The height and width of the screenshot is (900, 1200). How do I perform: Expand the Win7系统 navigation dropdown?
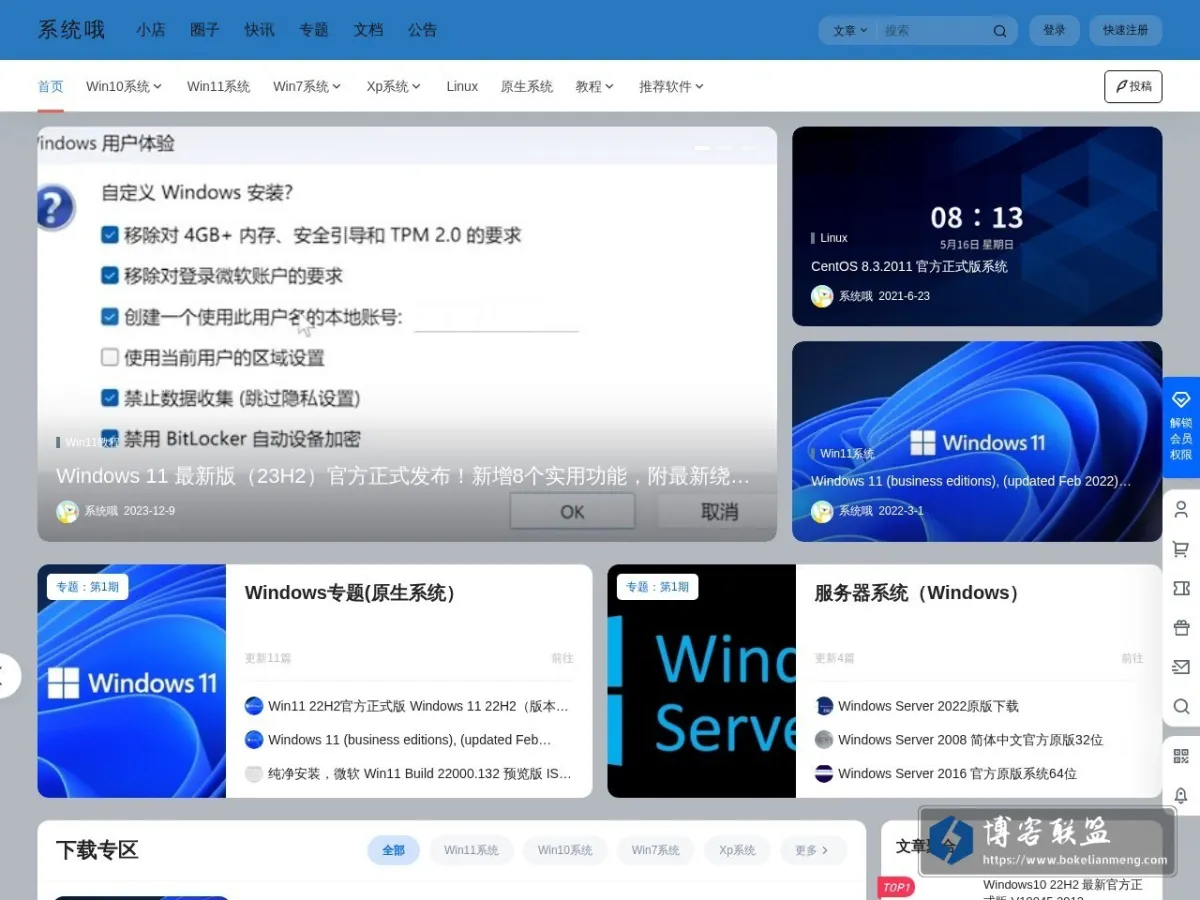point(307,87)
